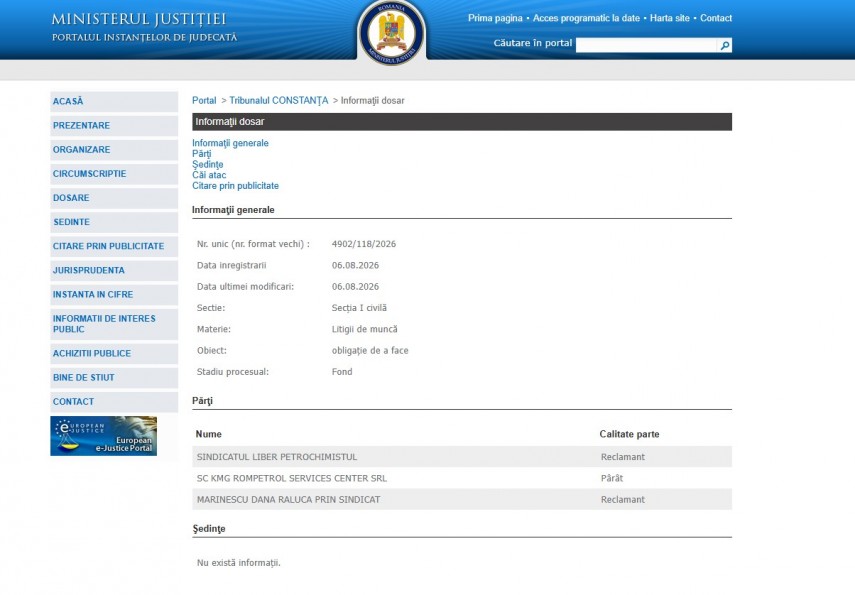Open the Harta site link

click(670, 18)
